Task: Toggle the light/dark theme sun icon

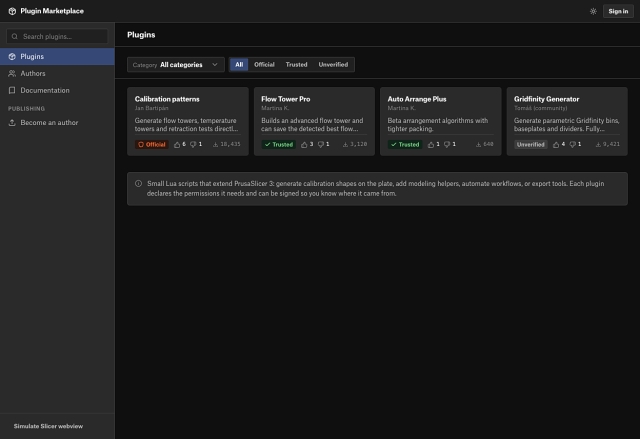Action: click(593, 11)
